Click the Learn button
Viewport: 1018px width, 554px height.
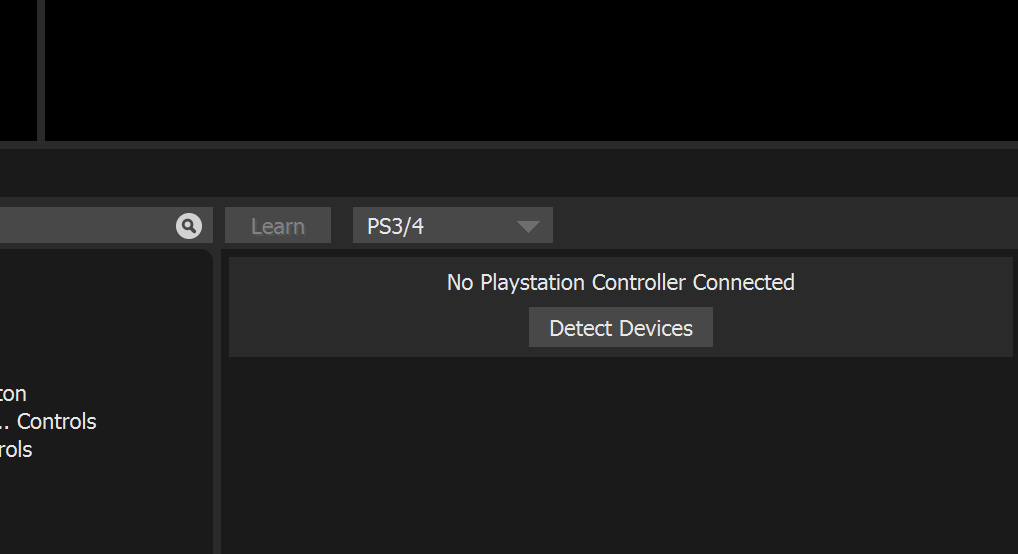[x=278, y=225]
